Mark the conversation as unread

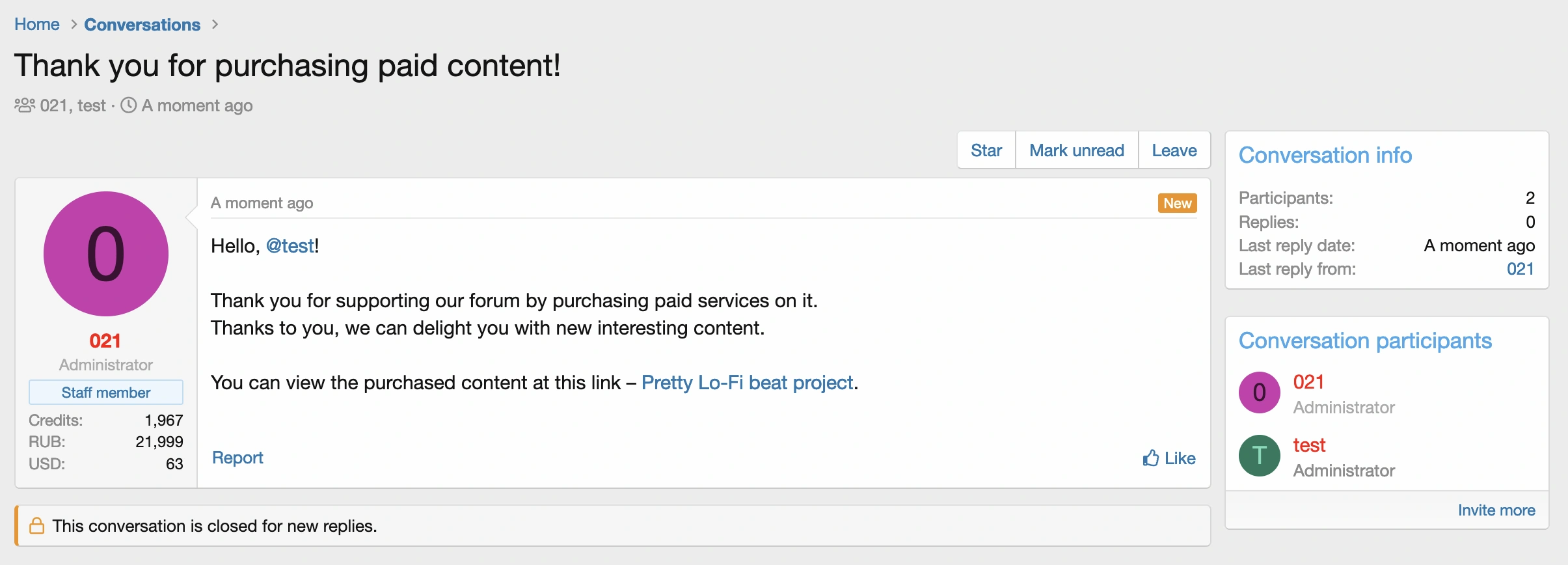(1076, 150)
